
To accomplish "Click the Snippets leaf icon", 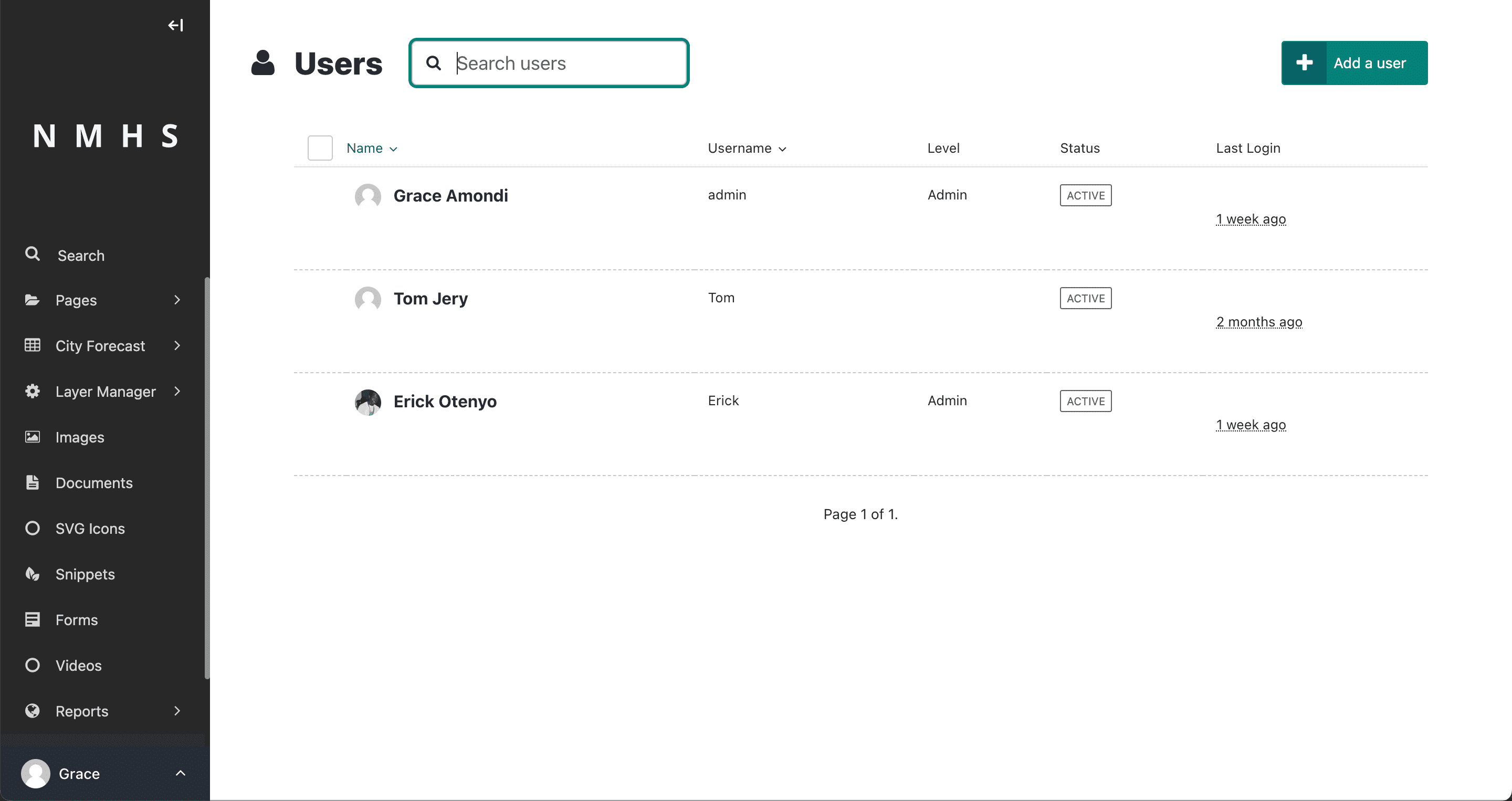I will [x=32, y=574].
